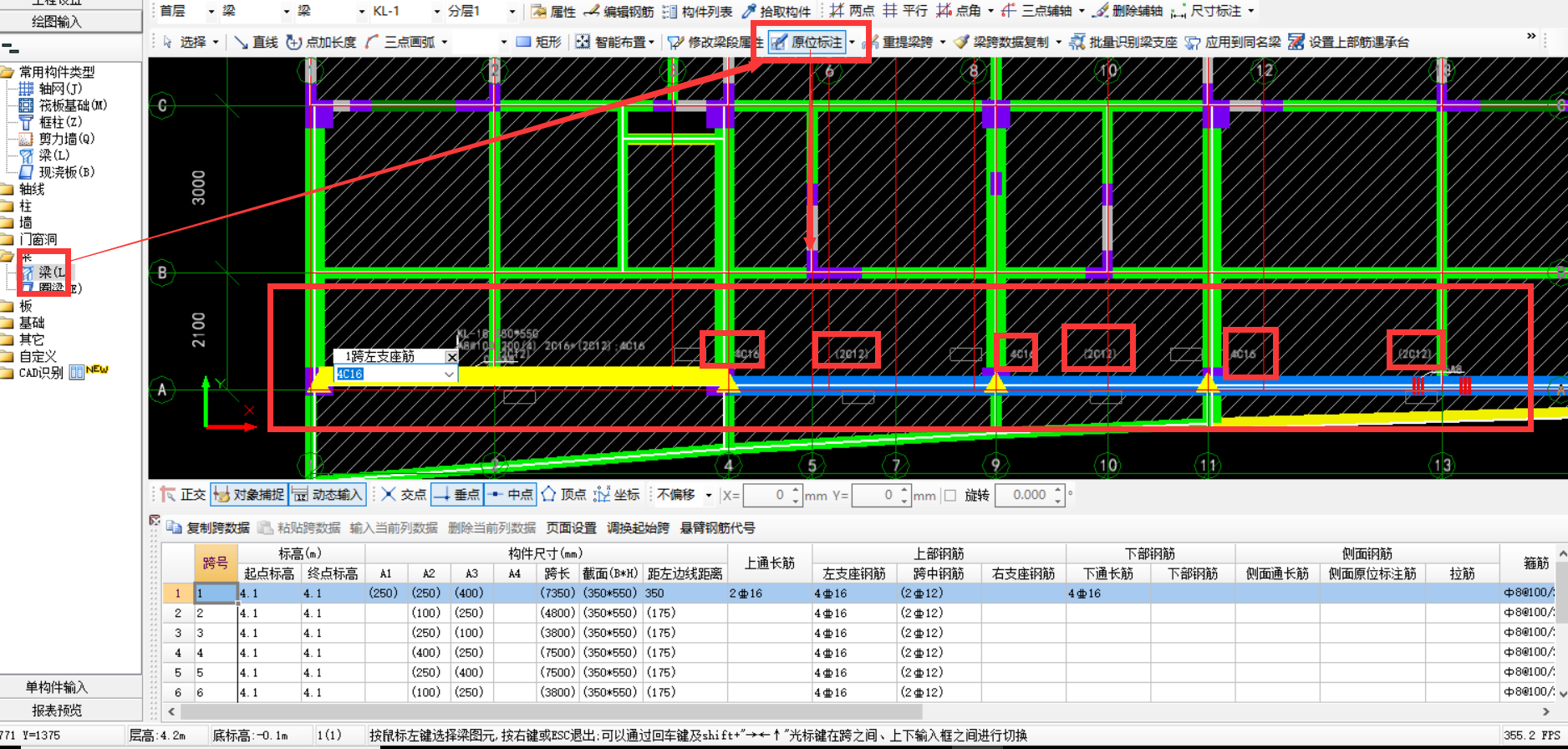Click 页面设置 page setup button
1568x749 pixels.
[x=571, y=527]
